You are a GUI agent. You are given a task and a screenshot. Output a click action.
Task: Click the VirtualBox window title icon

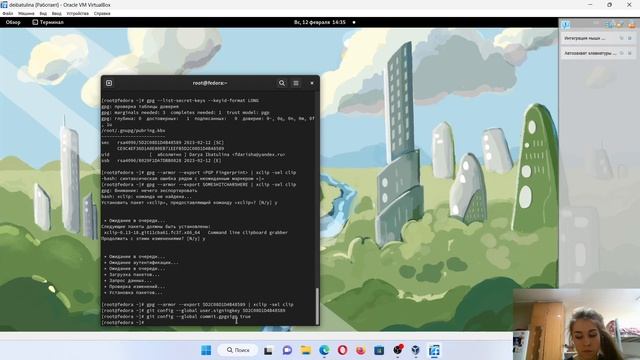click(x=4, y=4)
